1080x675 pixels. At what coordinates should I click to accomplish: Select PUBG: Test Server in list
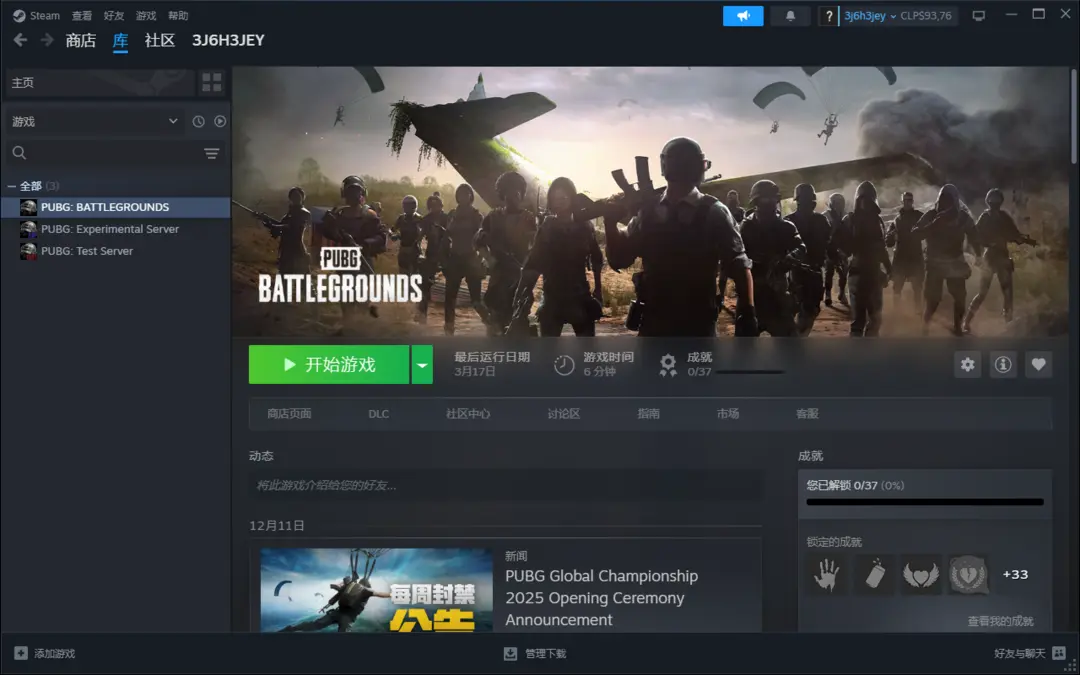click(116, 251)
